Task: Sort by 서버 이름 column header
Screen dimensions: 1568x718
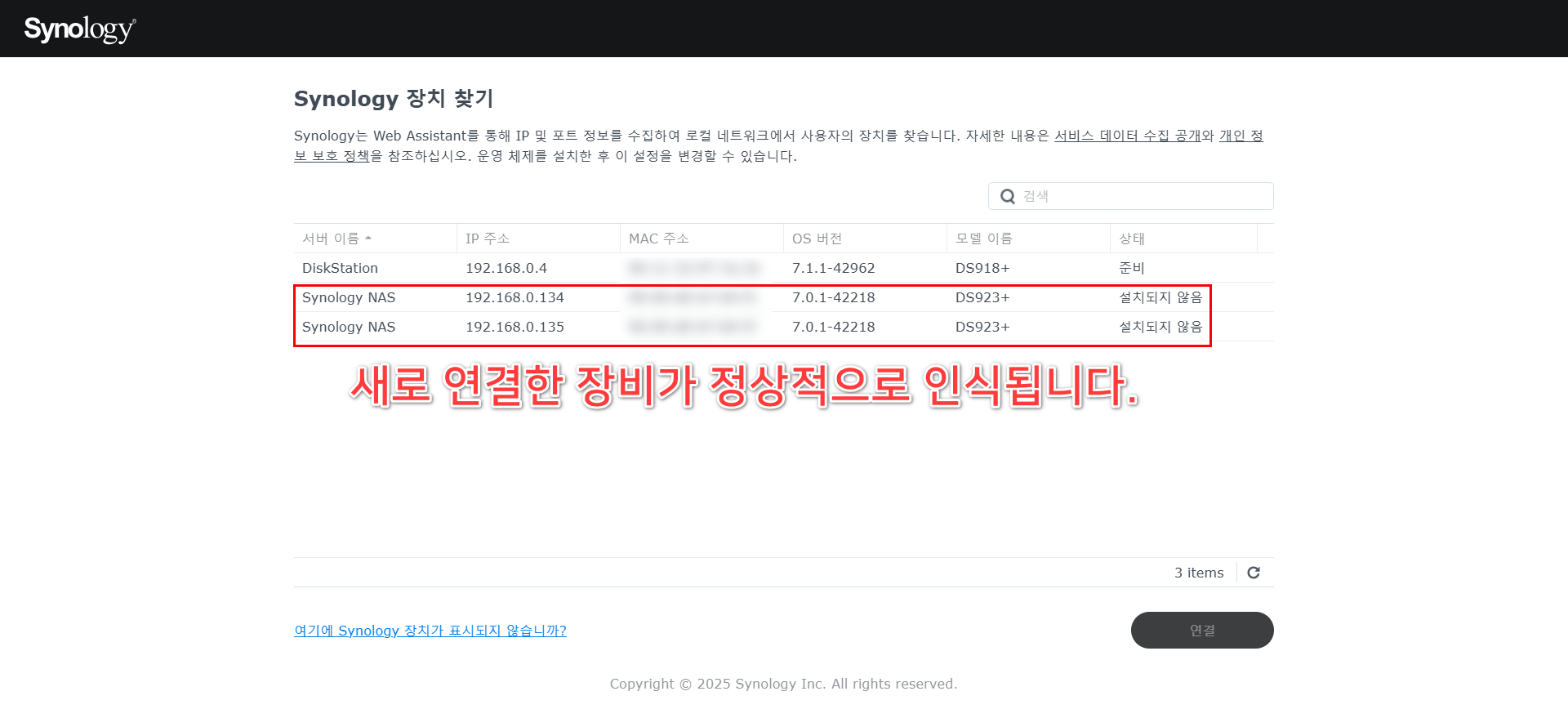Action: click(x=375, y=239)
